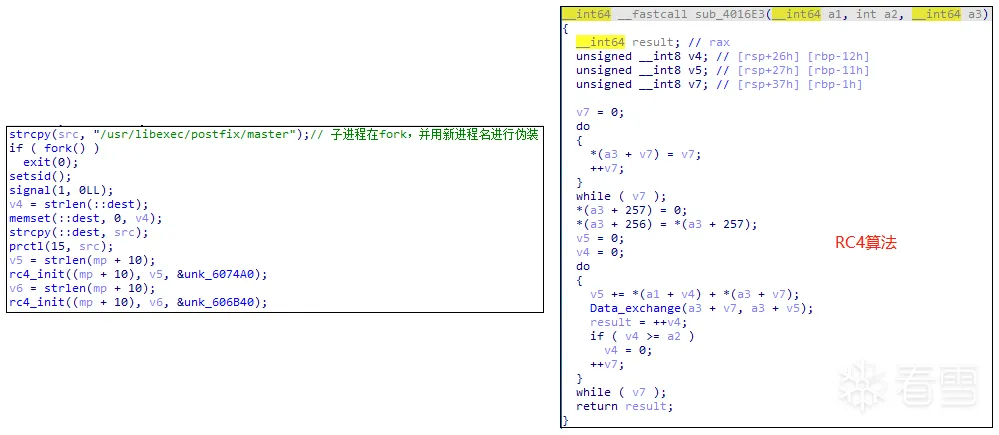Select "v6 = strlen(mp + 10);" line
999x435 pixels.
82,289
